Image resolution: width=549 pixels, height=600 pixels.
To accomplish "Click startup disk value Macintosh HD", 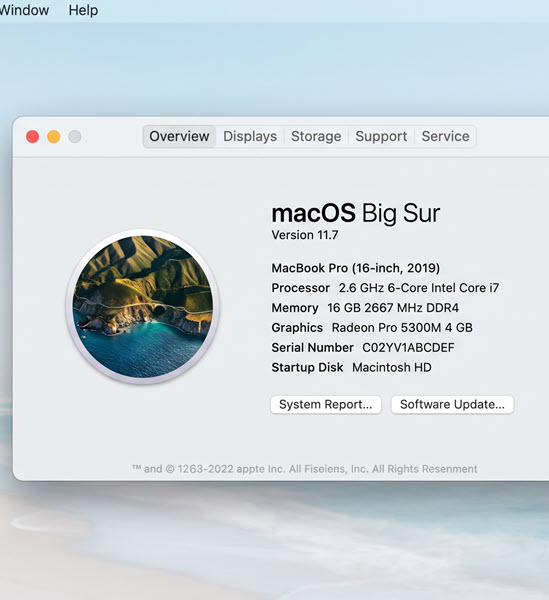I will point(392,367).
